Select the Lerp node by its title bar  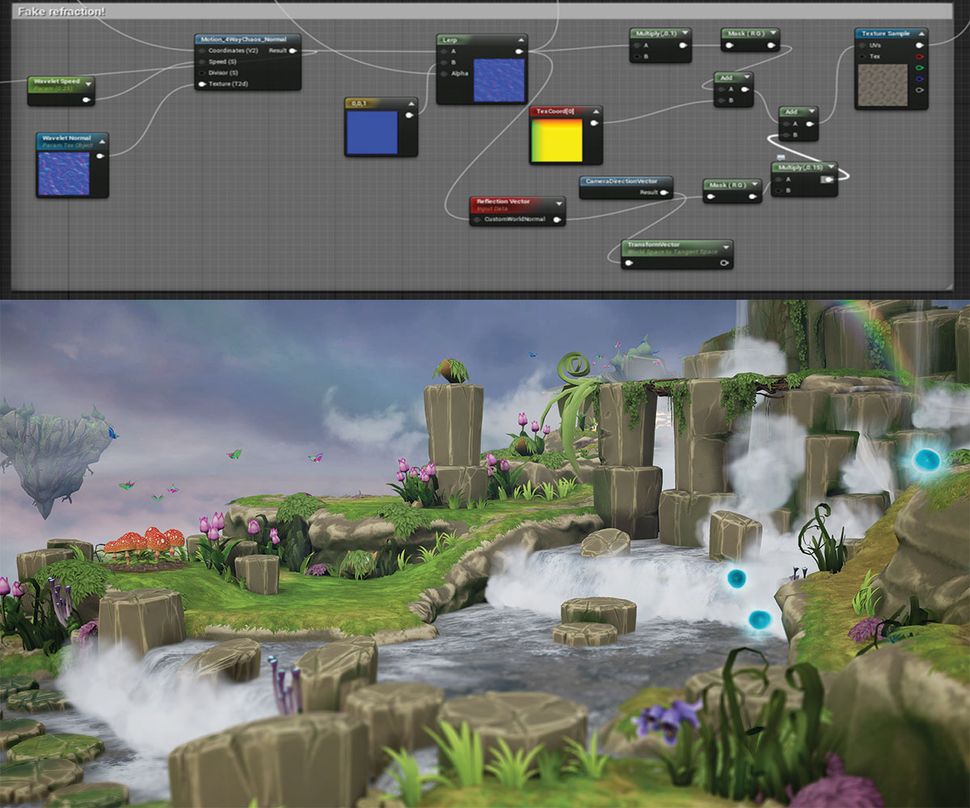tap(450, 38)
